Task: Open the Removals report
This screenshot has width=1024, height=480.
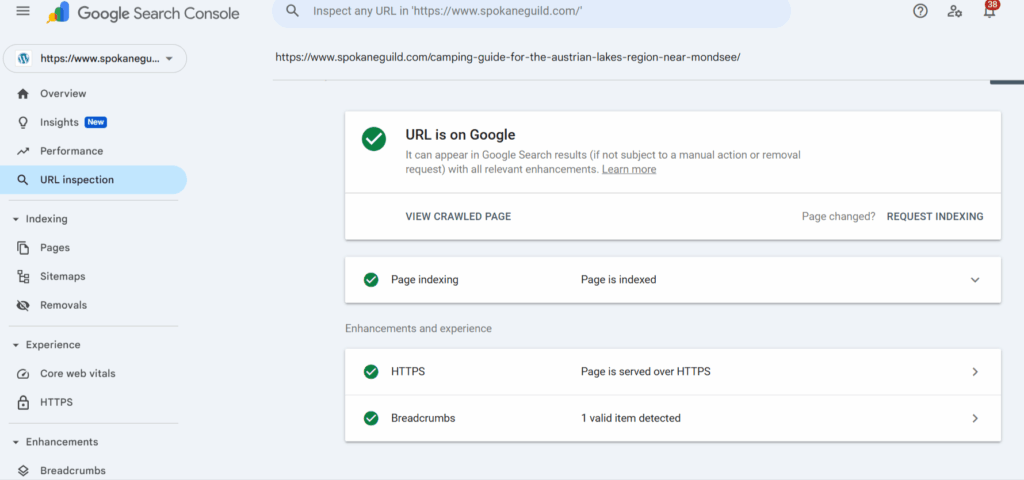Action: point(63,305)
